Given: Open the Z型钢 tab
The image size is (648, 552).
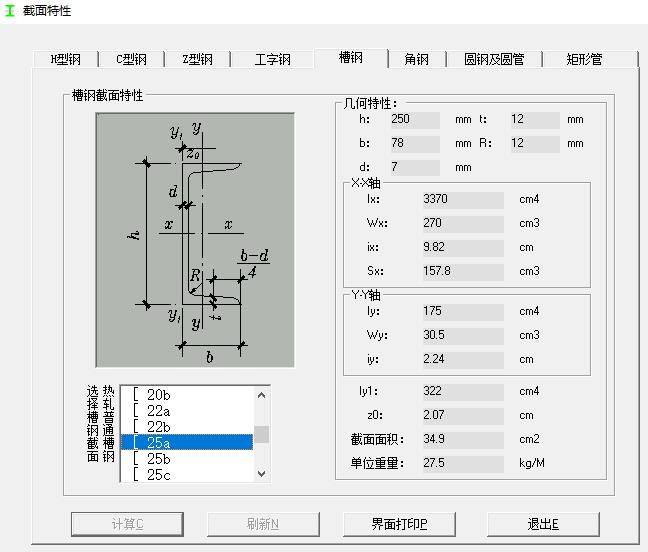Looking at the screenshot, I should (197, 59).
